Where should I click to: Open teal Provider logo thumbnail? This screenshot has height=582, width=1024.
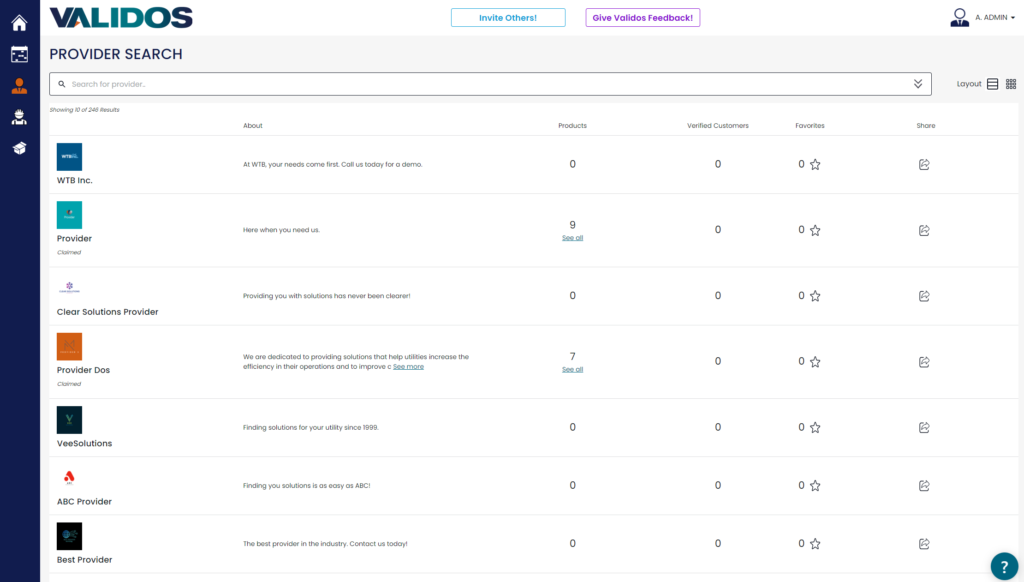coord(69,215)
